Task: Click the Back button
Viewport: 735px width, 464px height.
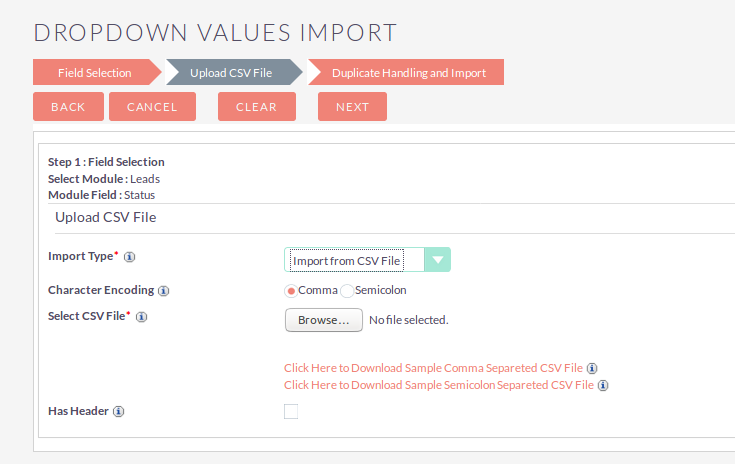Action: coord(68,106)
